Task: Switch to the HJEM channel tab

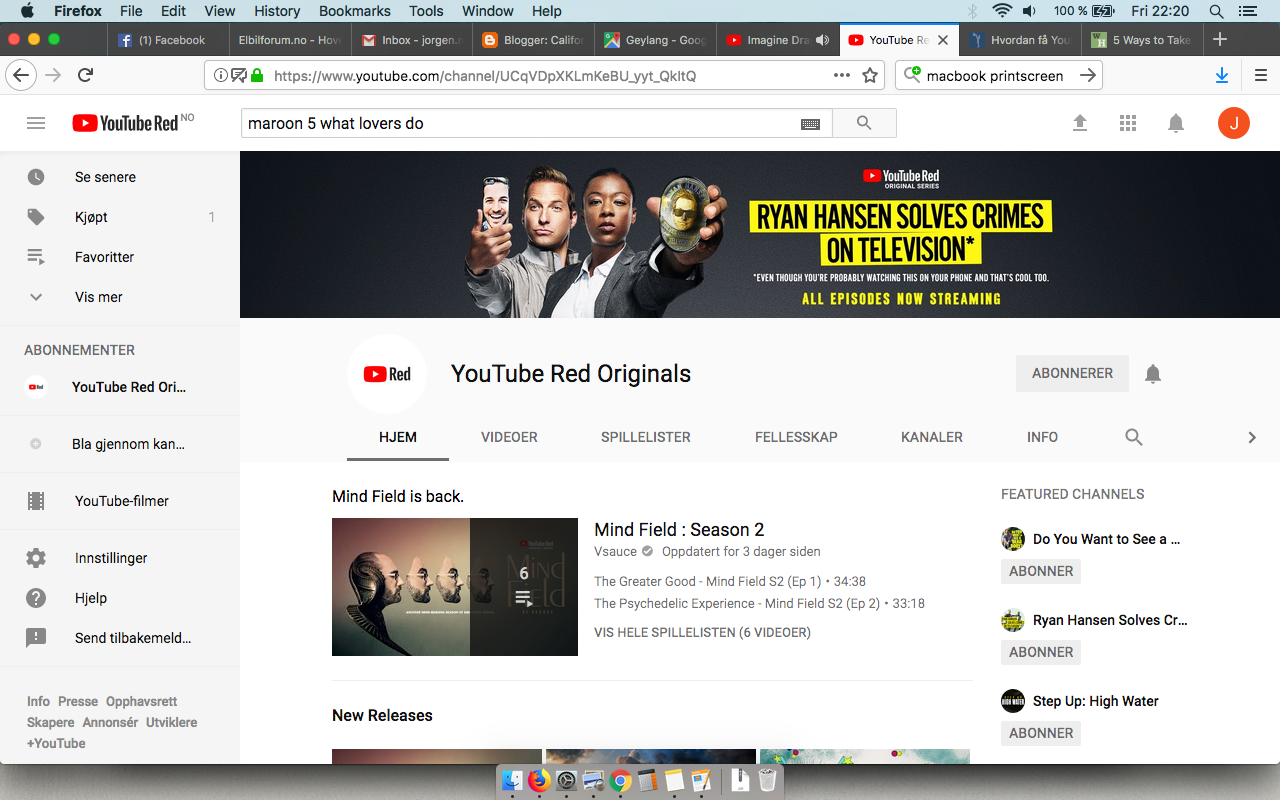Action: tap(398, 437)
